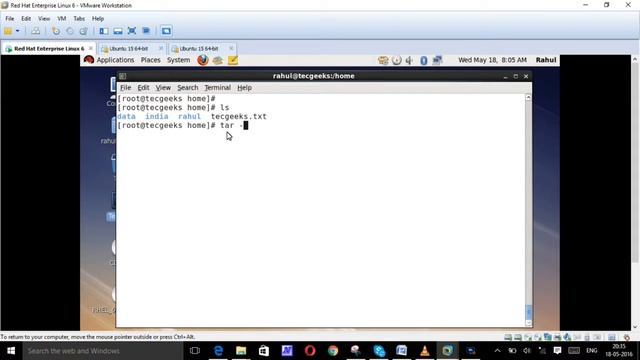This screenshot has width=640, height=360.
Task: Switch to the first Ubuntu 15 64-bit tab
Action: [129, 49]
